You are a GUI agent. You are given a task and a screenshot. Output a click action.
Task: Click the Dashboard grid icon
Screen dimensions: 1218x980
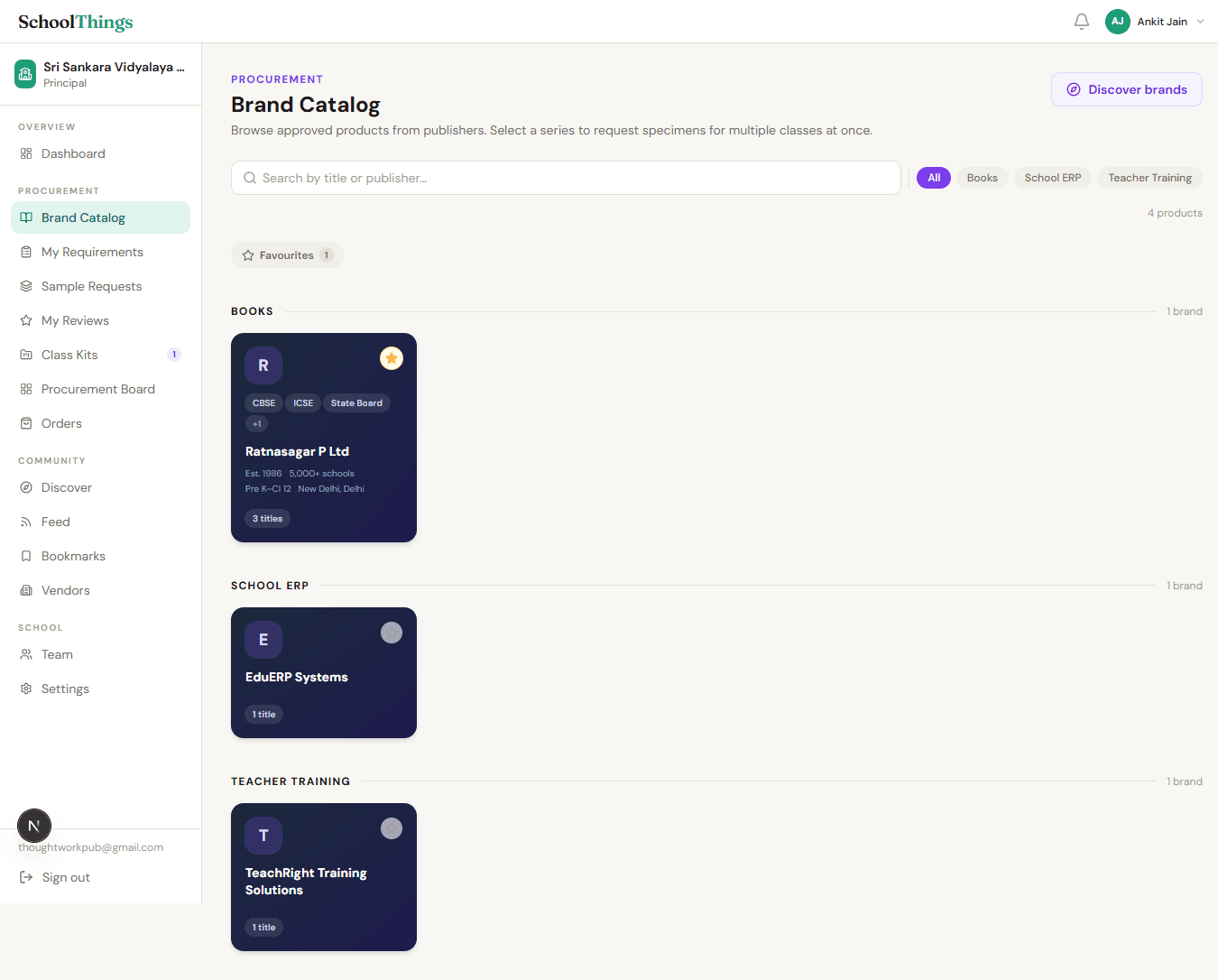26,153
